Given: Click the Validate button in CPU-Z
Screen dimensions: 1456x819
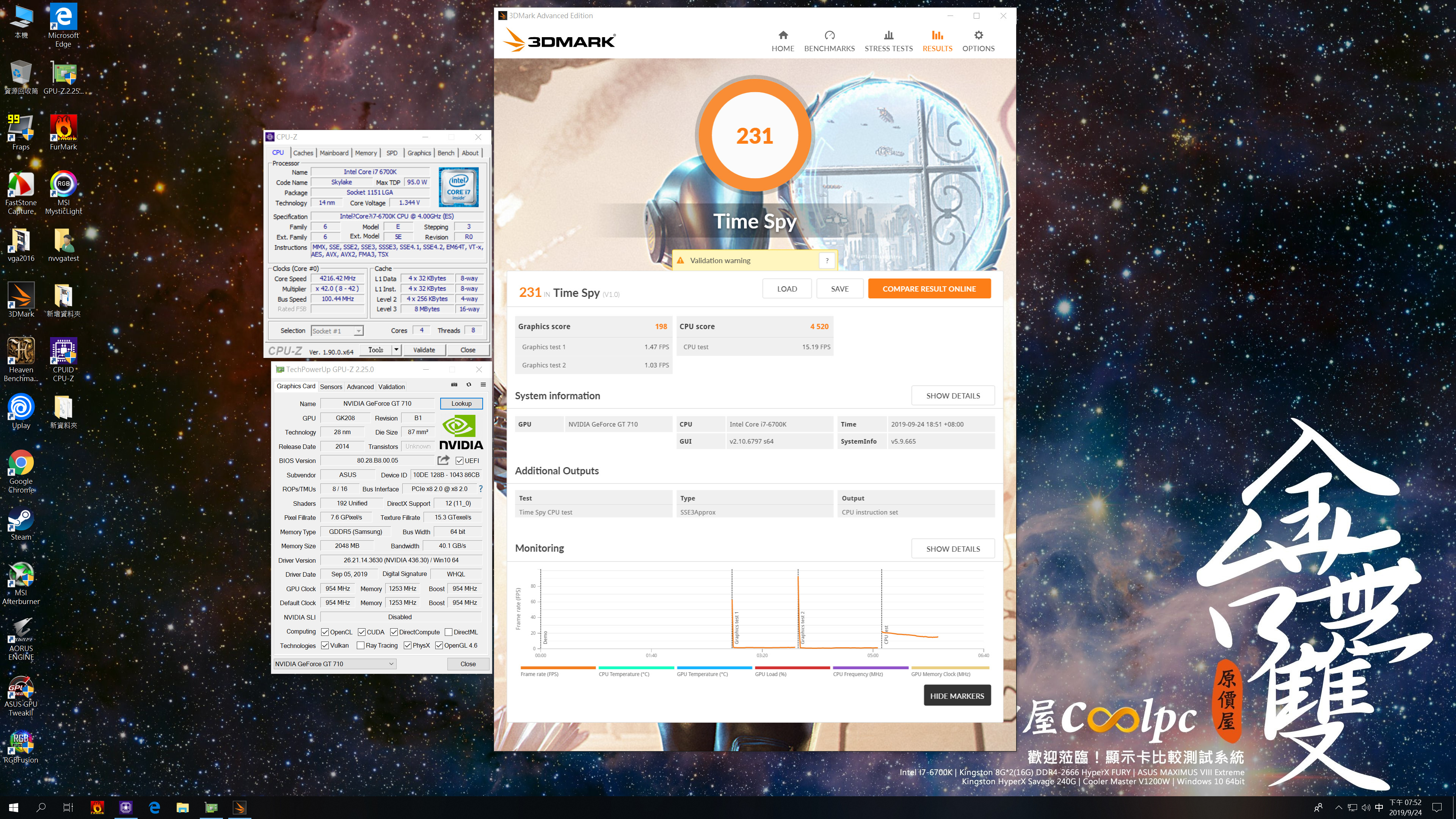Looking at the screenshot, I should (x=424, y=350).
